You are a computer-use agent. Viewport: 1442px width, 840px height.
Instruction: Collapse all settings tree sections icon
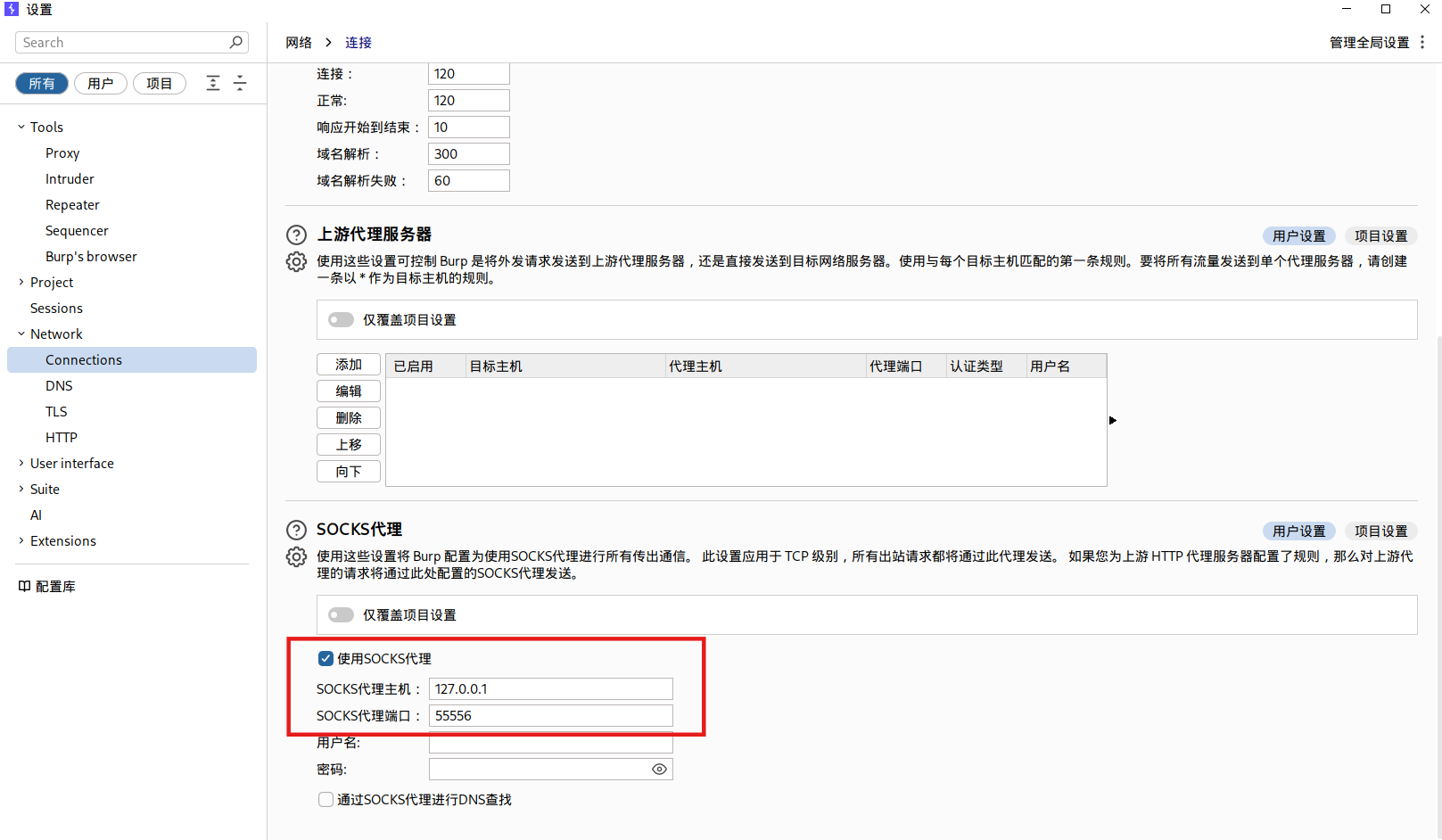tap(240, 83)
